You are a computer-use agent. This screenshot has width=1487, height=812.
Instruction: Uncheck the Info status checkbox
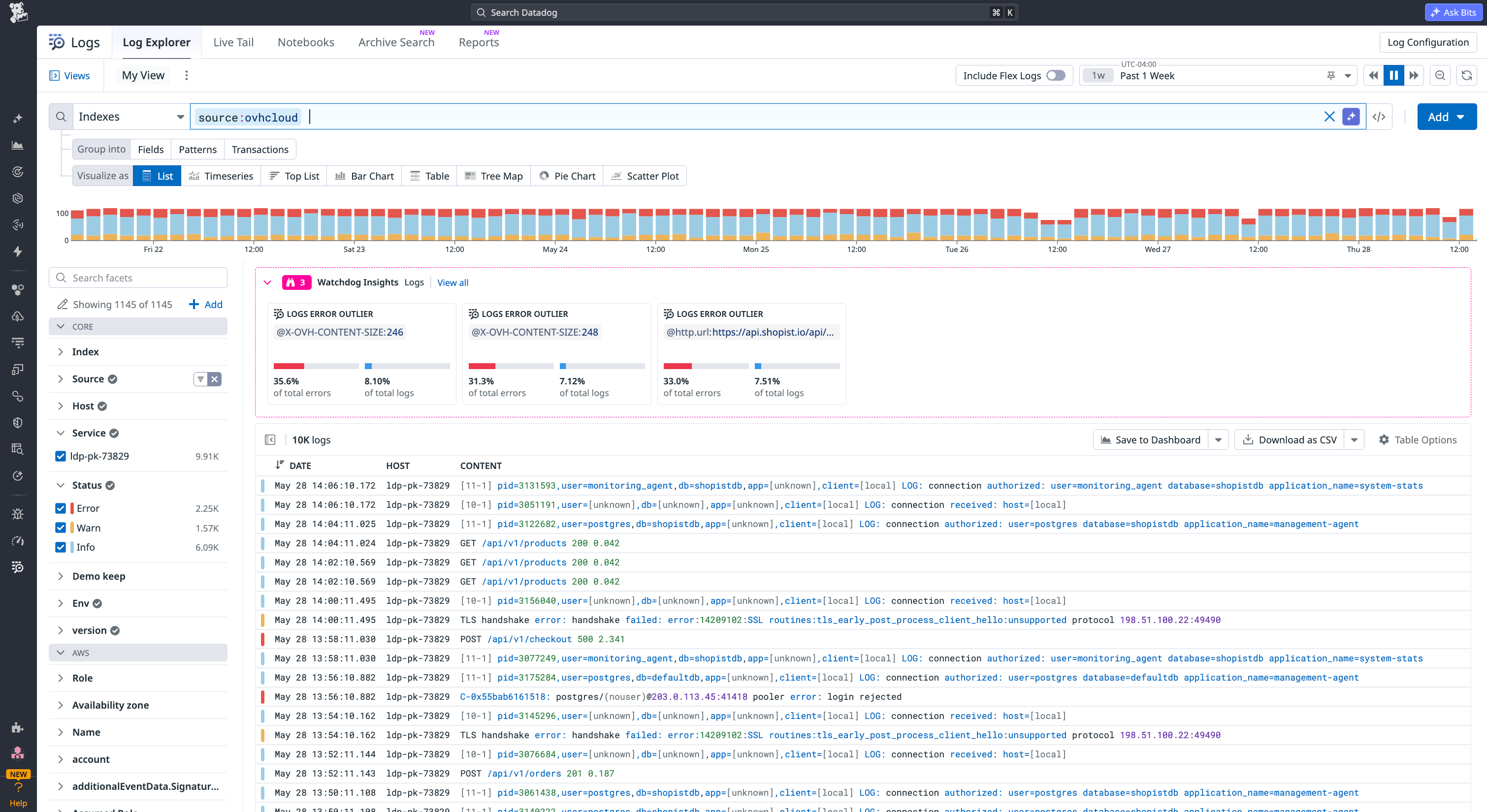point(61,547)
